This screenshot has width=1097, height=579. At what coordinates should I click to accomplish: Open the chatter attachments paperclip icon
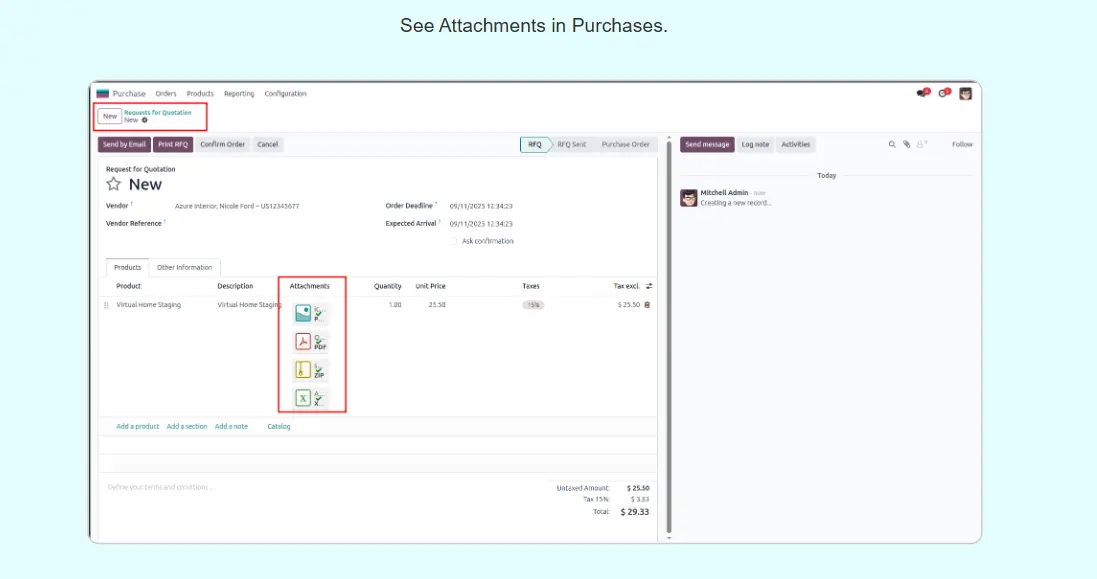[907, 144]
